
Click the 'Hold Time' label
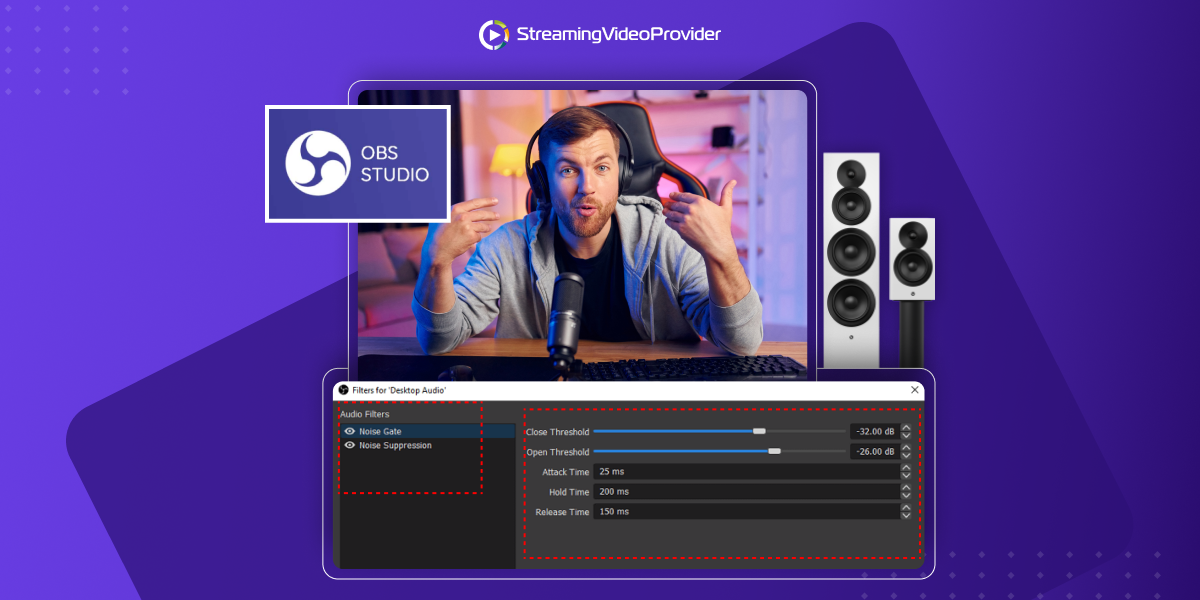coord(569,492)
